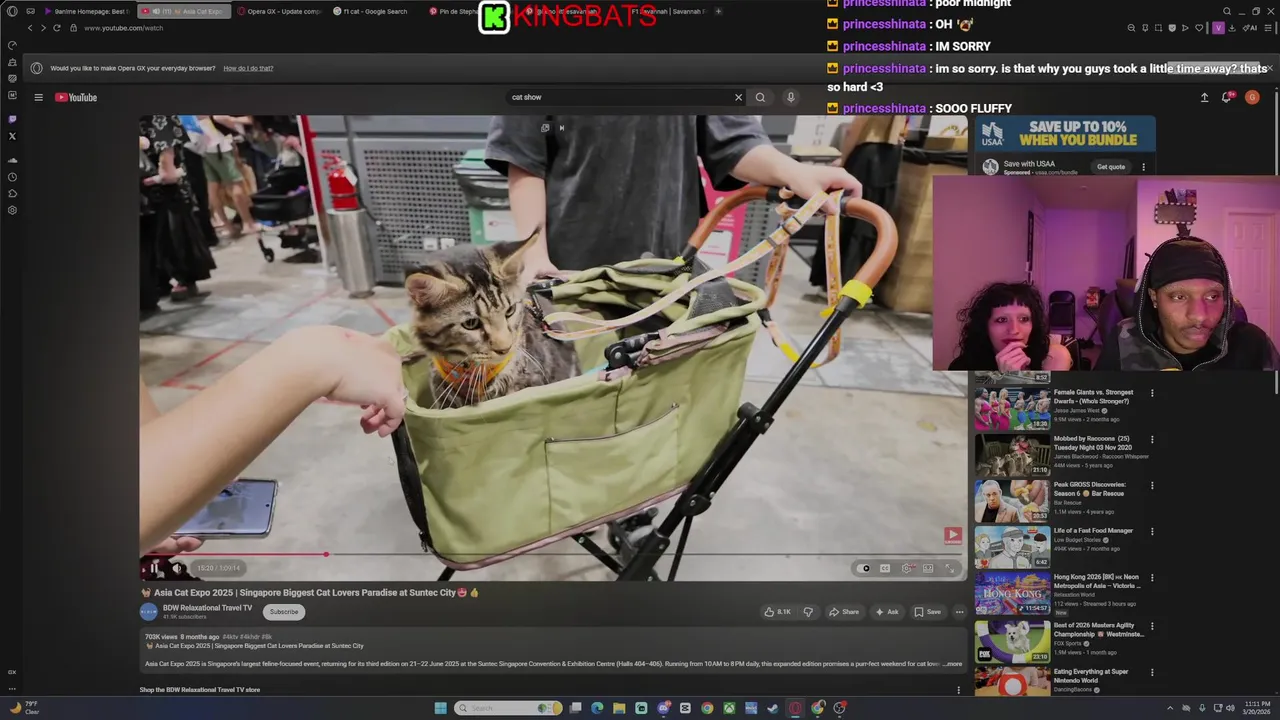Open the YouTube hamburger guide menu
The width and height of the screenshot is (1280, 720).
click(38, 97)
